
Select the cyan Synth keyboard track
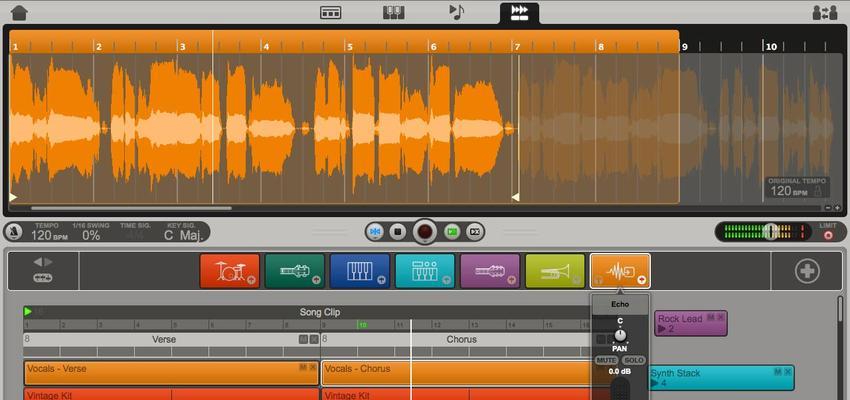[425, 271]
